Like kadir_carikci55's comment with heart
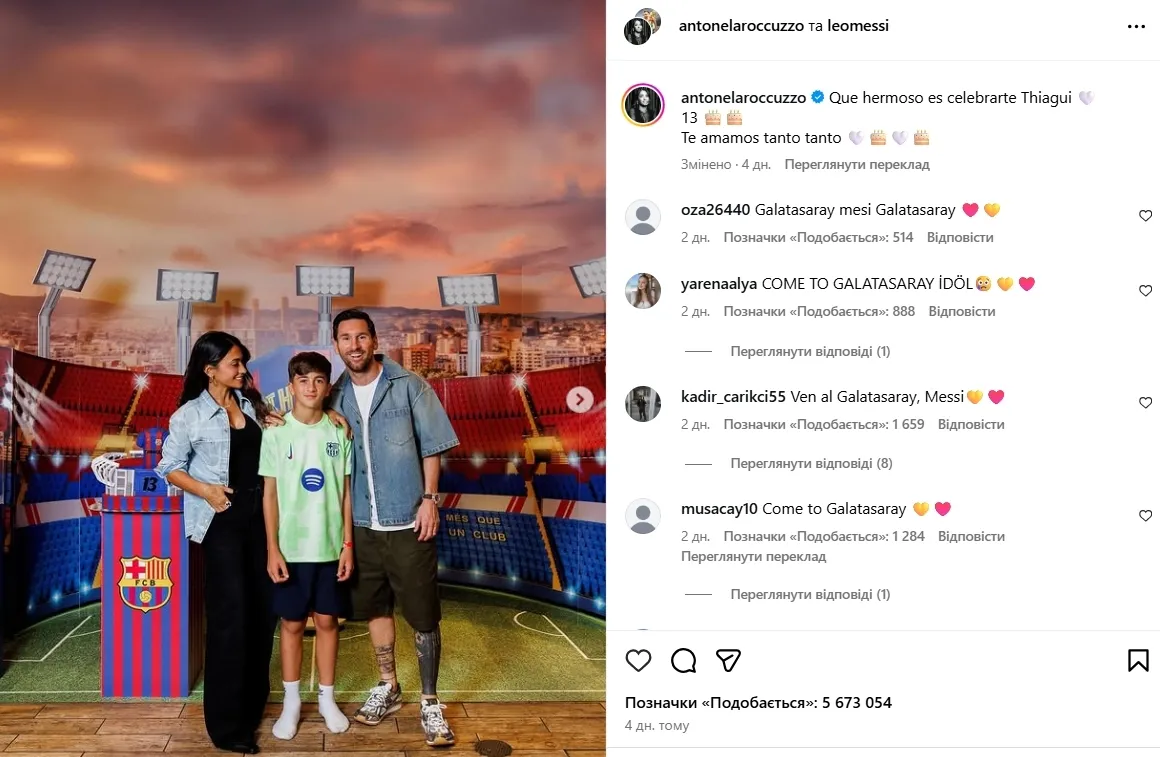1160x757 pixels. [x=1145, y=403]
